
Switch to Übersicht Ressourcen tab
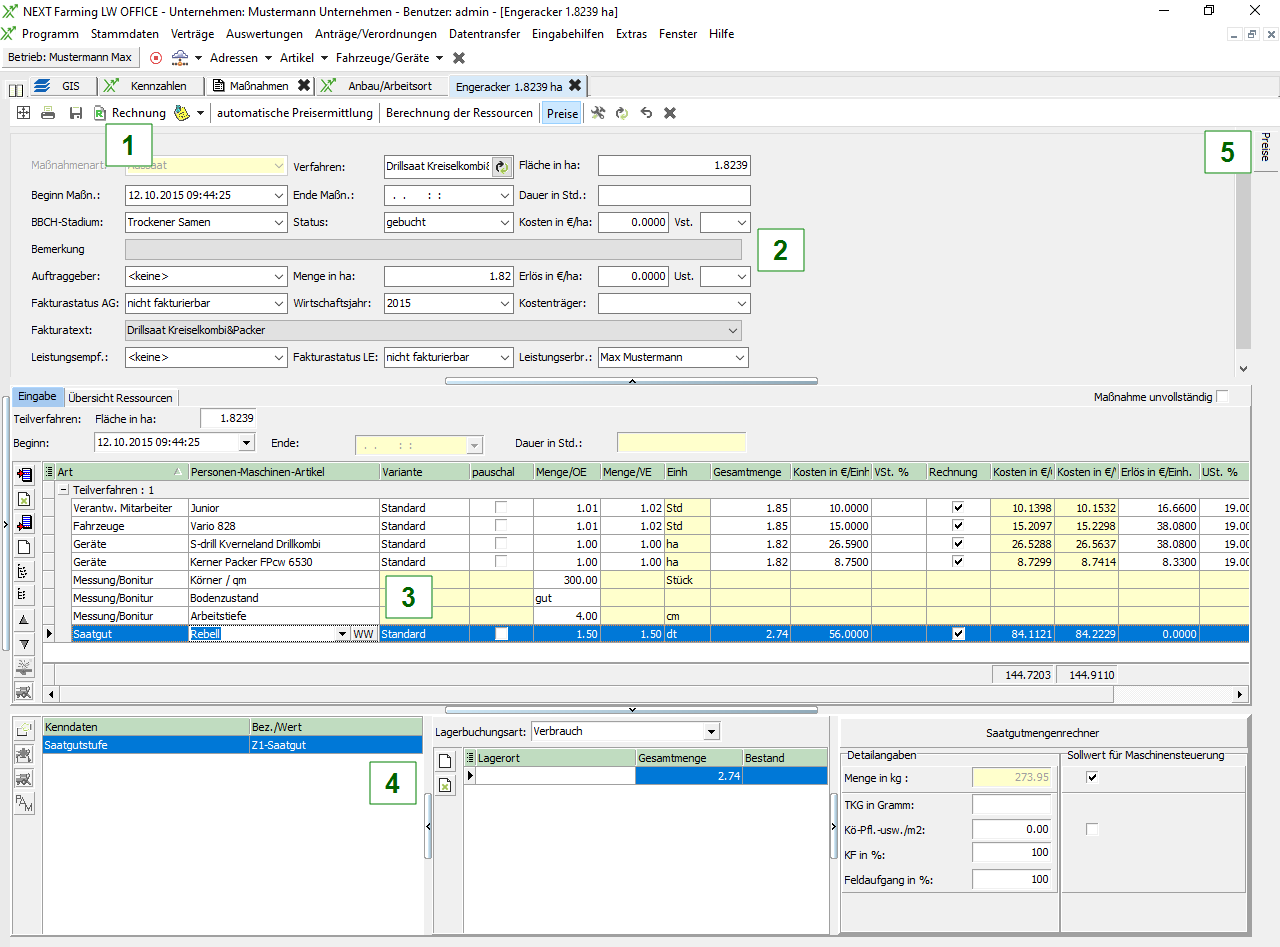[120, 398]
